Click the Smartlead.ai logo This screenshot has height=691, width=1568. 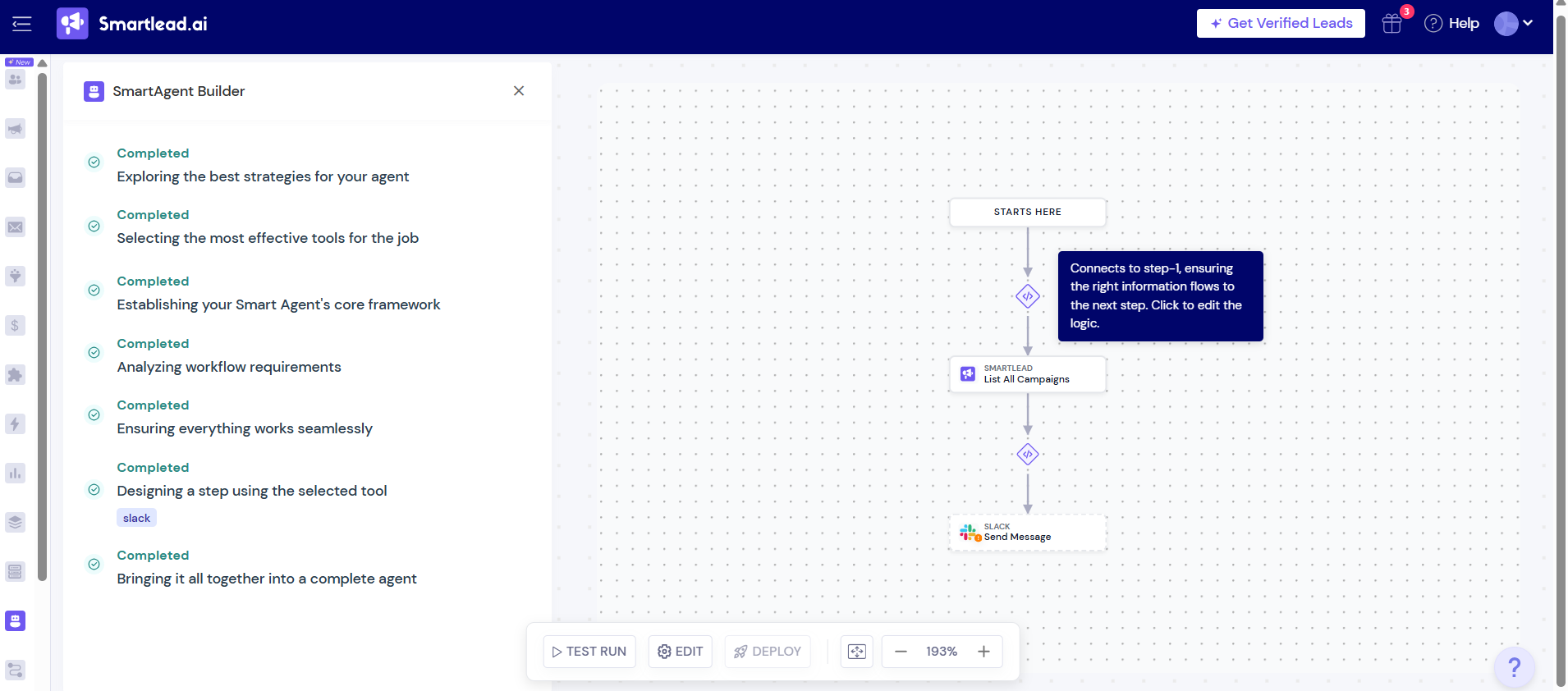click(x=132, y=24)
